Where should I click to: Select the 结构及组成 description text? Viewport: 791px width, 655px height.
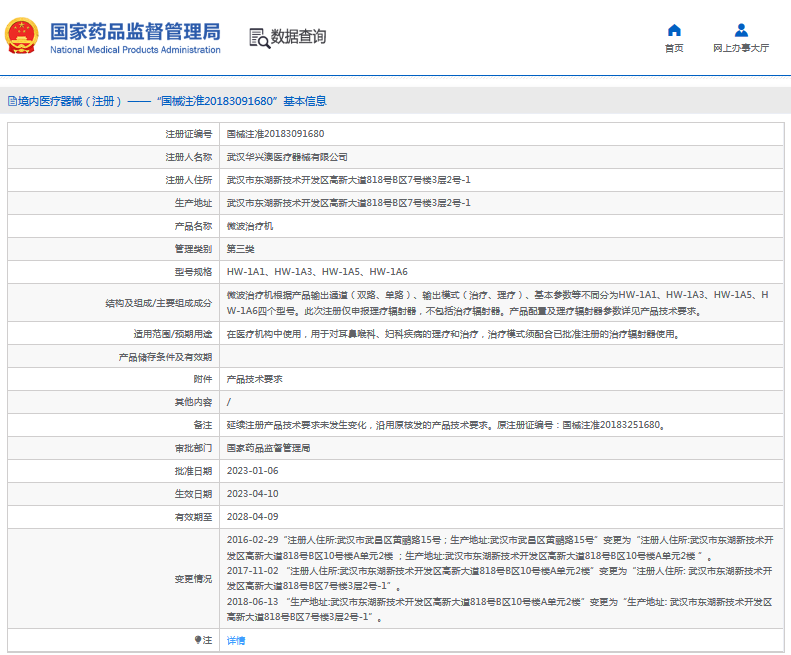pyautogui.click(x=497, y=303)
